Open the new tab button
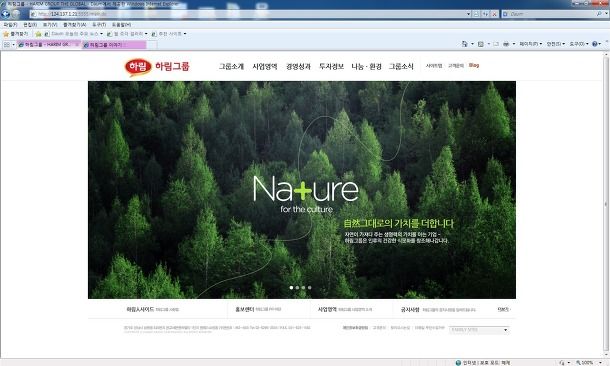 (152, 45)
